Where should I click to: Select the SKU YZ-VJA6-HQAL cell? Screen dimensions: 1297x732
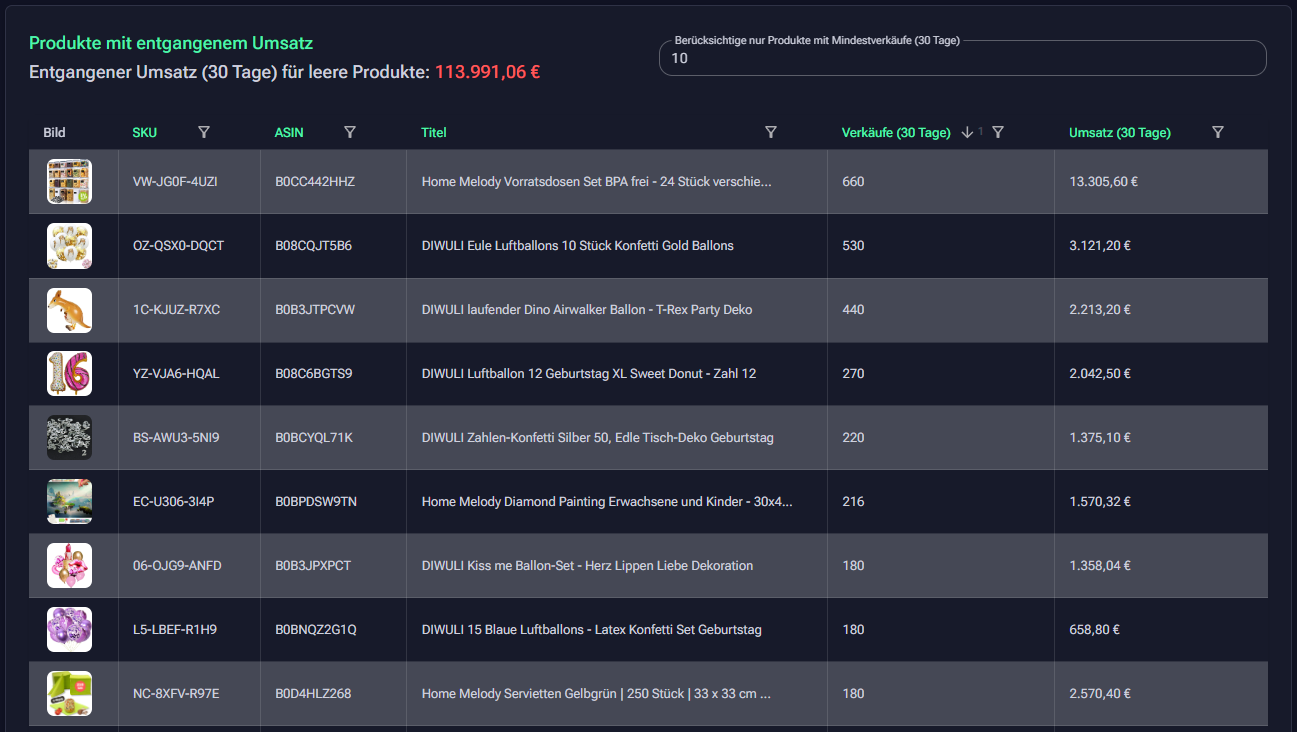tap(176, 374)
